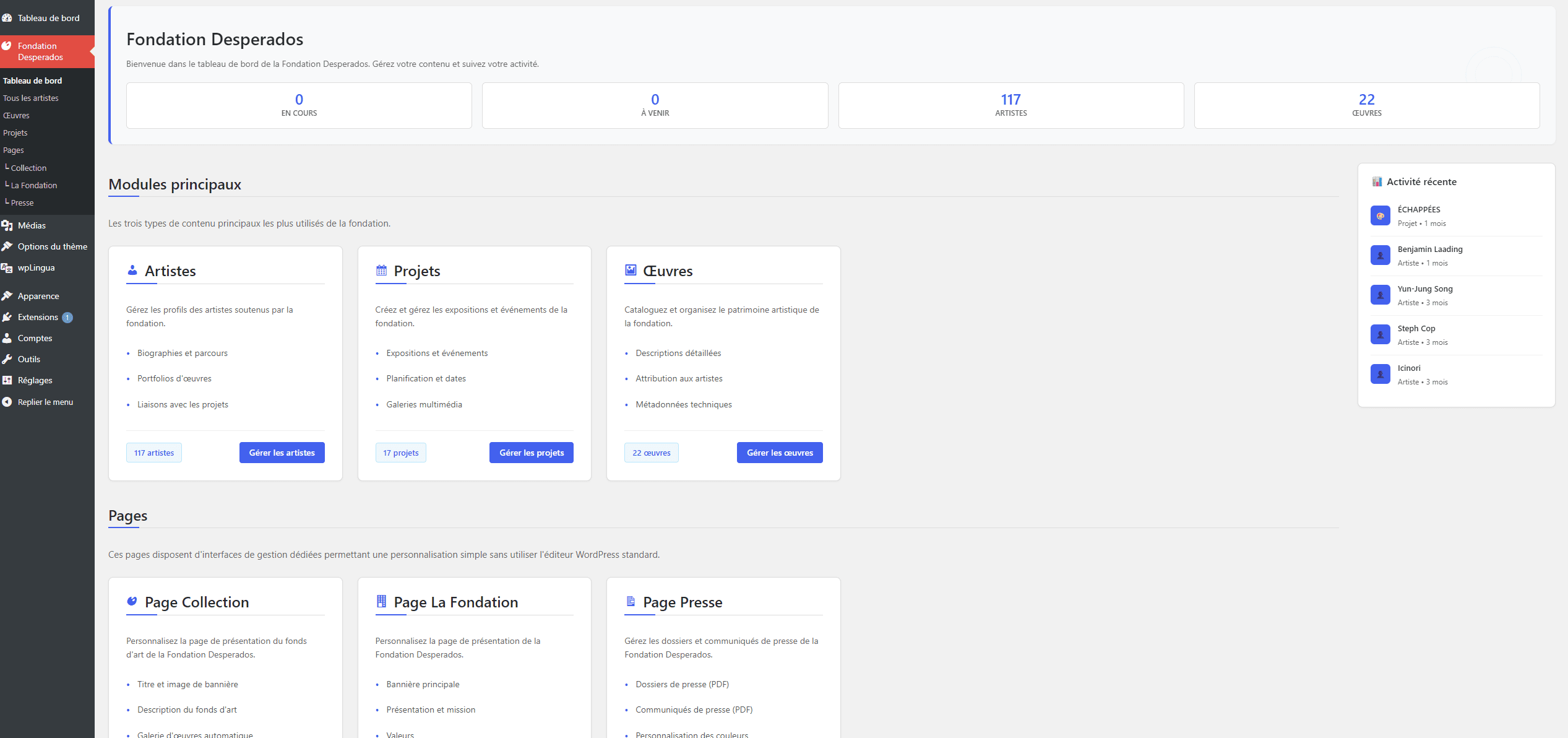Open the Collection subpage entry
Viewport: 1568px width, 738px height.
[28, 168]
